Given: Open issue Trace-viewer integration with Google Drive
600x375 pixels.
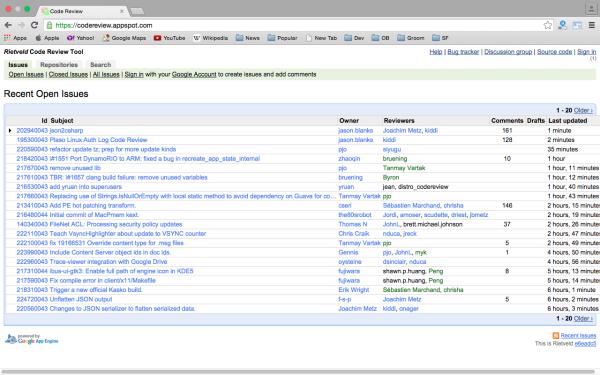Looking at the screenshot, I should point(108,262).
